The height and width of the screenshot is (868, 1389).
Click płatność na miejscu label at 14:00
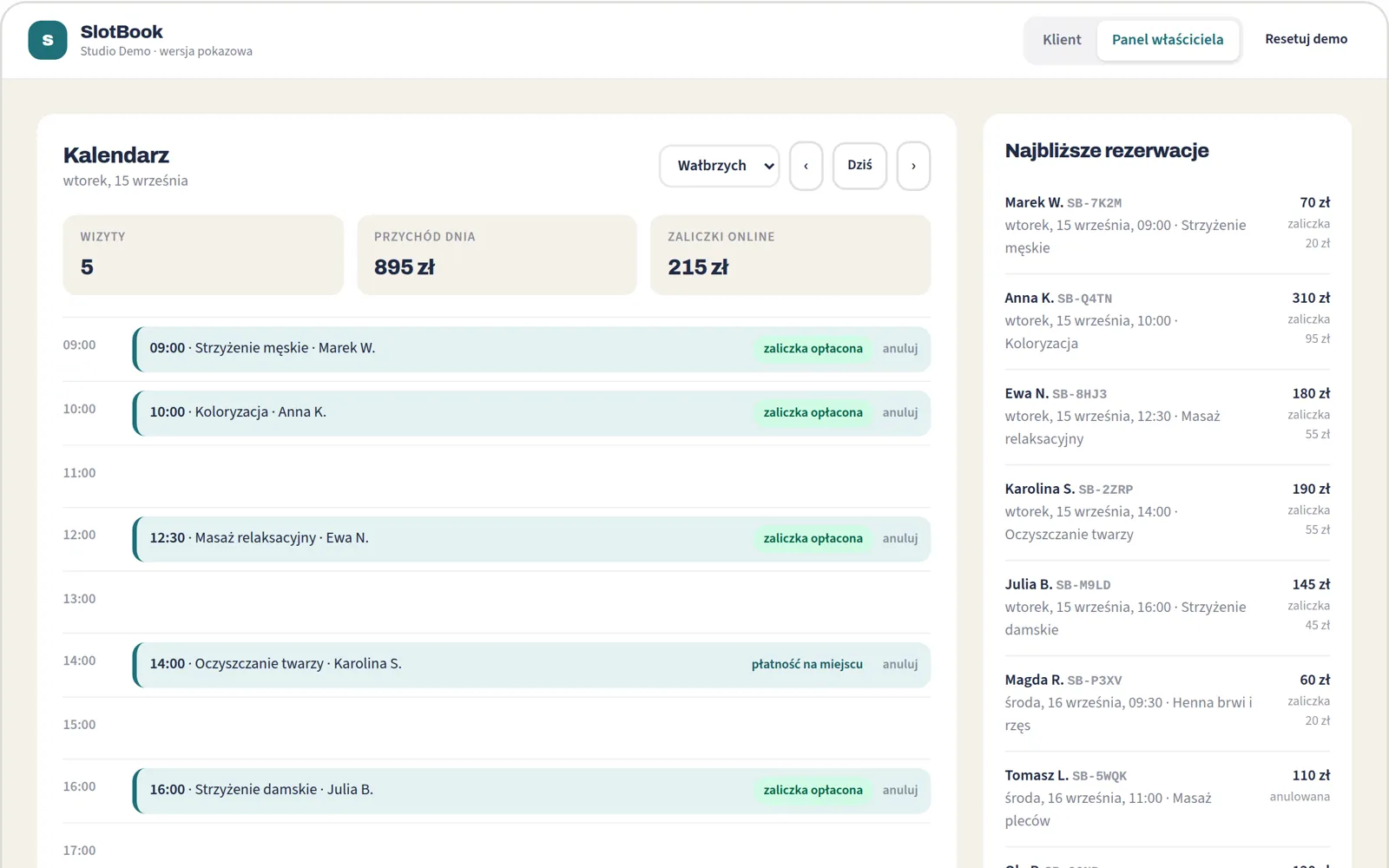(x=807, y=665)
